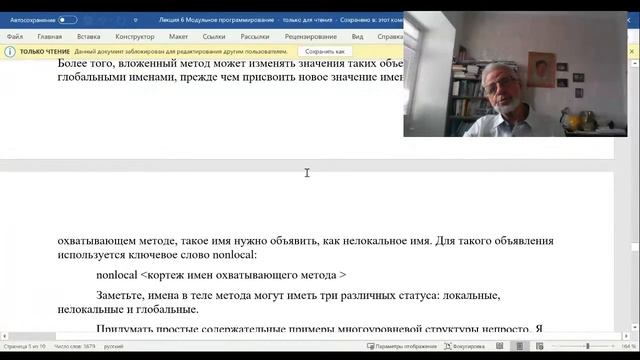Click the vertical scrollbar down arrow
The height and width of the screenshot is (360, 640).
[x=635, y=327]
